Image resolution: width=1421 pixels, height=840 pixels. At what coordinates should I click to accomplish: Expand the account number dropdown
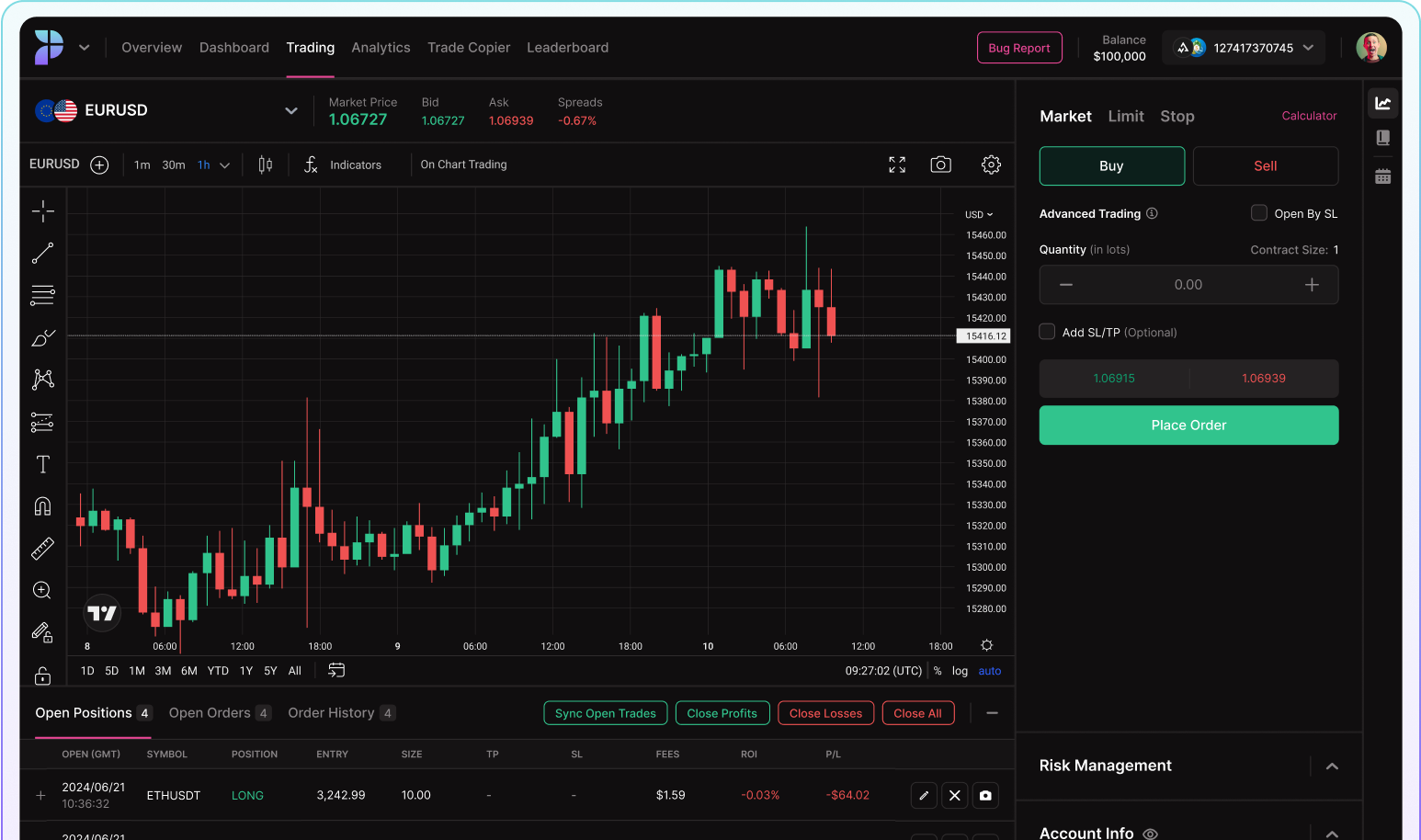pos(1308,48)
